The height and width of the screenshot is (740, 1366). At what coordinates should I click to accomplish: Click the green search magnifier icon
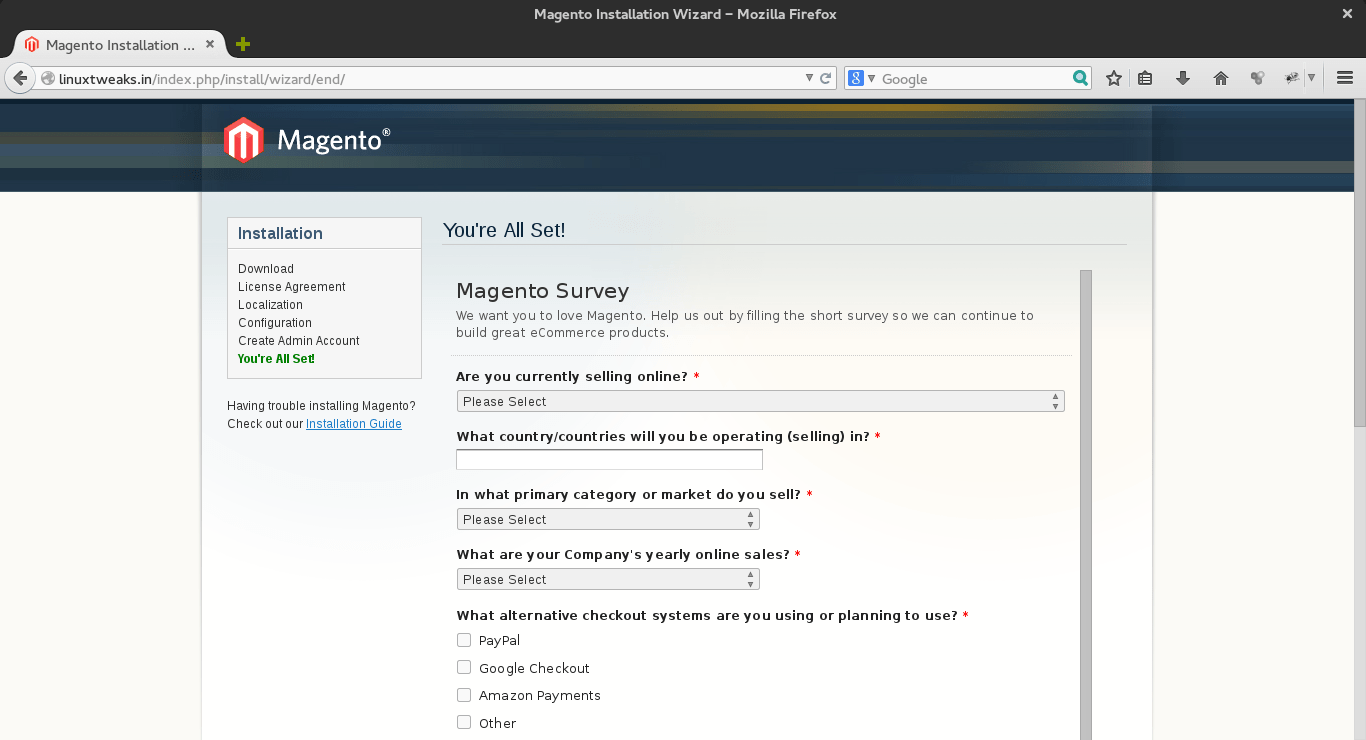[1080, 78]
